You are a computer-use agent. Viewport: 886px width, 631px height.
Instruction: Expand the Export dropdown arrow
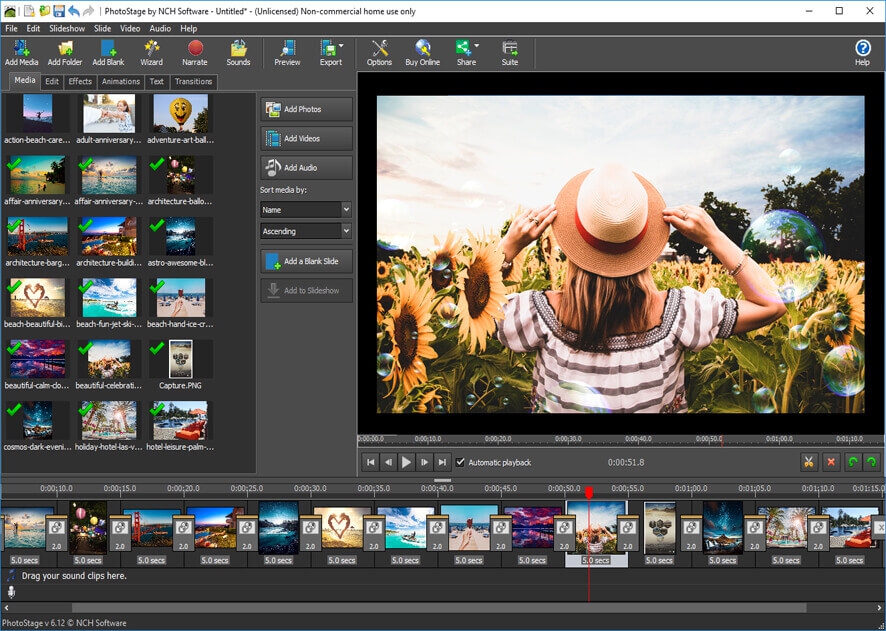342,46
